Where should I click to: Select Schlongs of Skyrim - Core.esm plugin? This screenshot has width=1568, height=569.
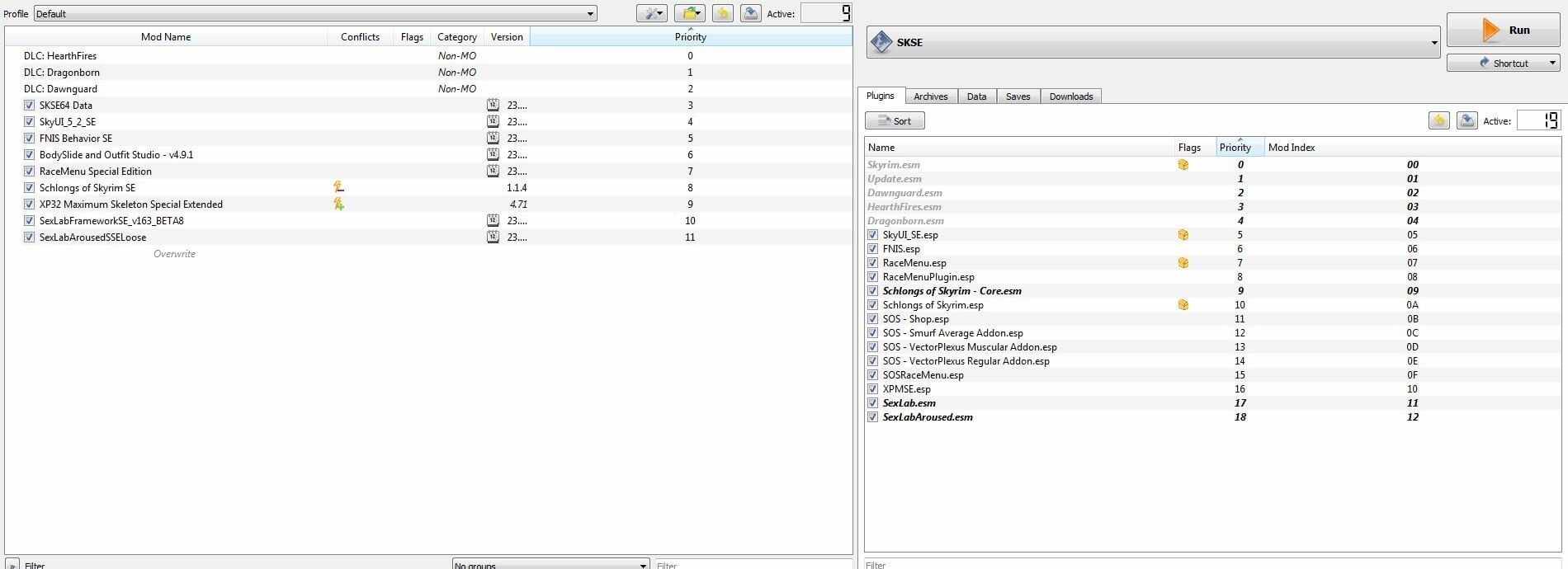1213,291
